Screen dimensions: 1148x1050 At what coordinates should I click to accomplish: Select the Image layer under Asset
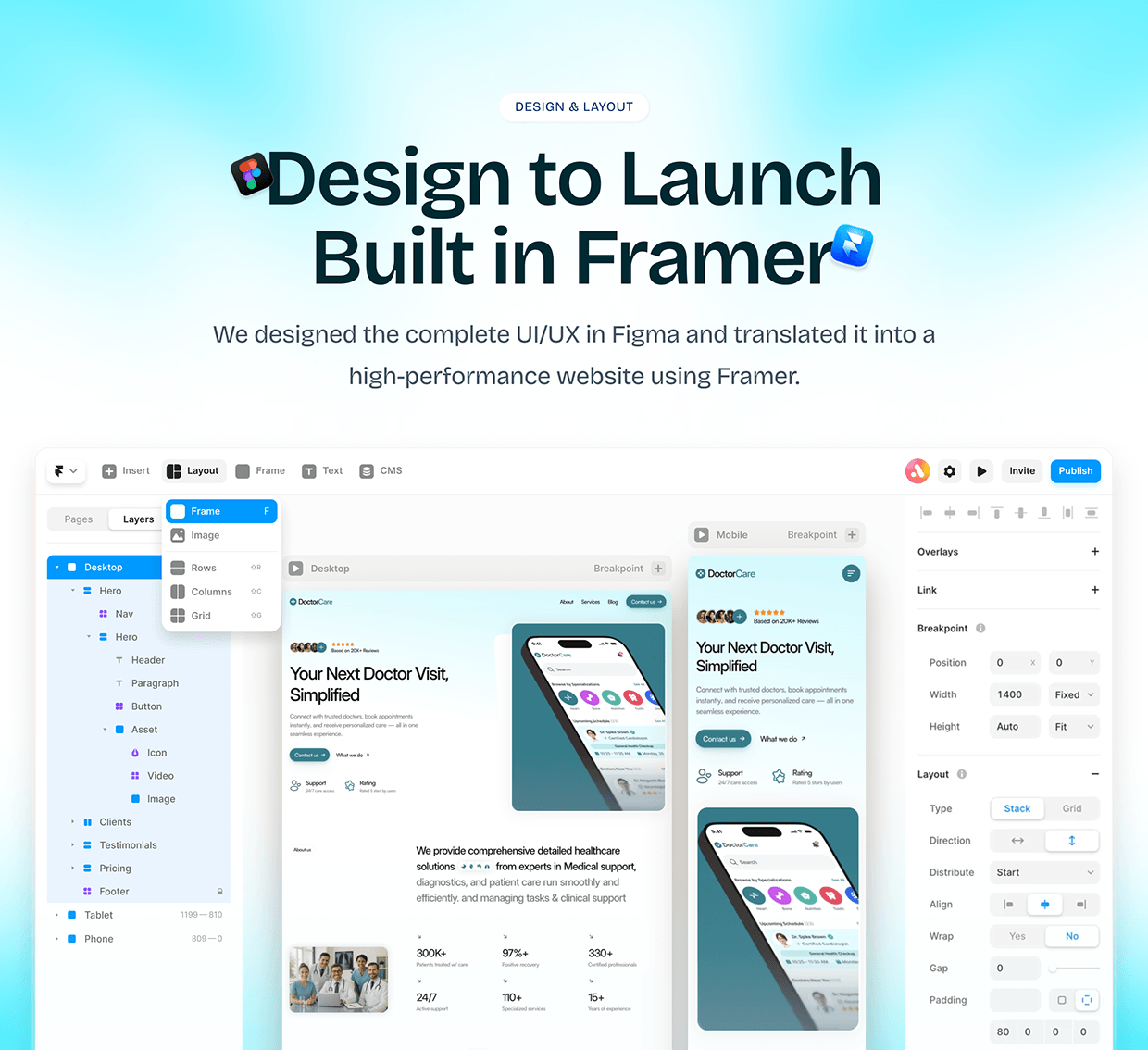pos(153,799)
